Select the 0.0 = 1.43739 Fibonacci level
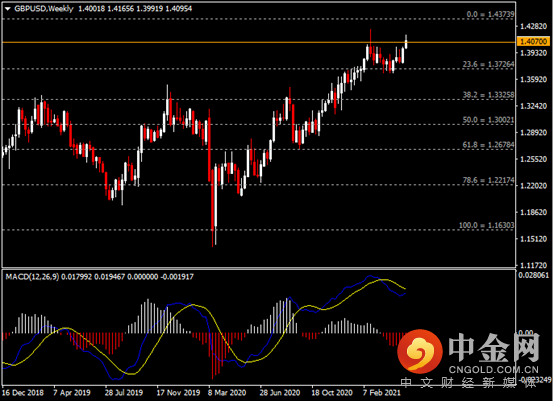554x401 pixels. tap(490, 14)
